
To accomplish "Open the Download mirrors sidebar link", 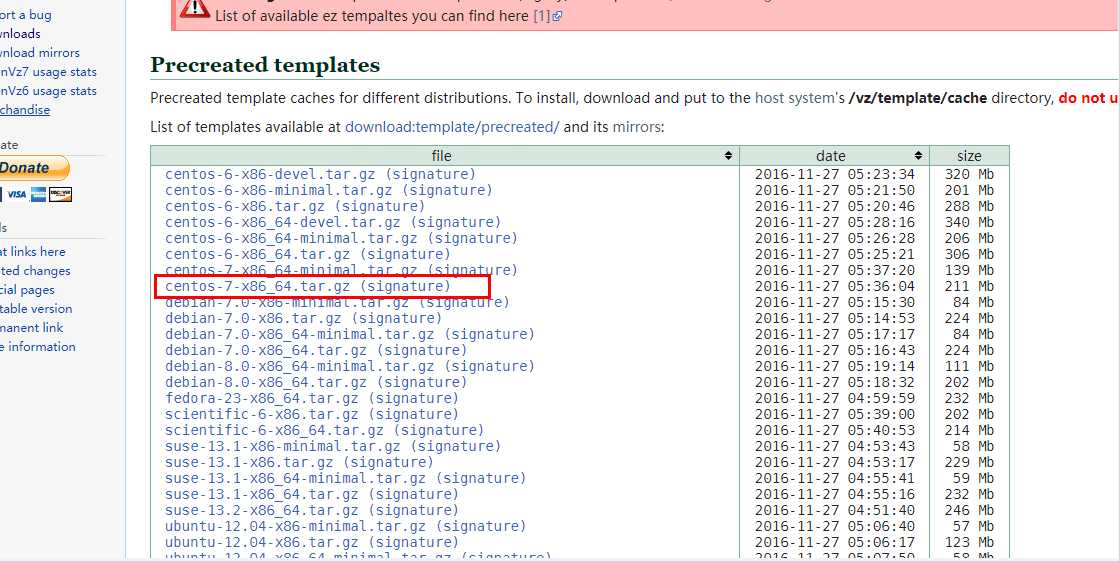I will point(39,53).
